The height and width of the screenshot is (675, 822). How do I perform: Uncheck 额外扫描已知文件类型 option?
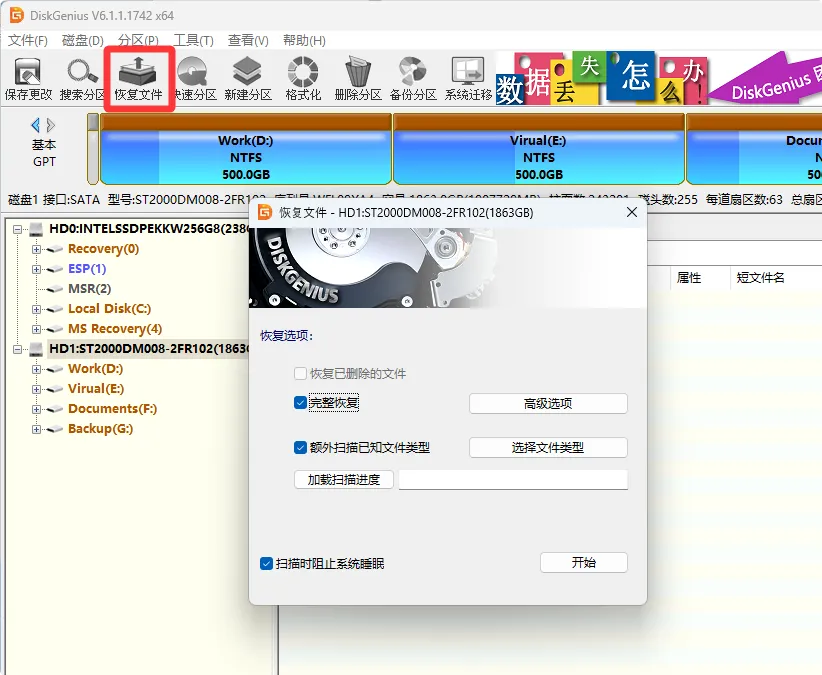300,448
